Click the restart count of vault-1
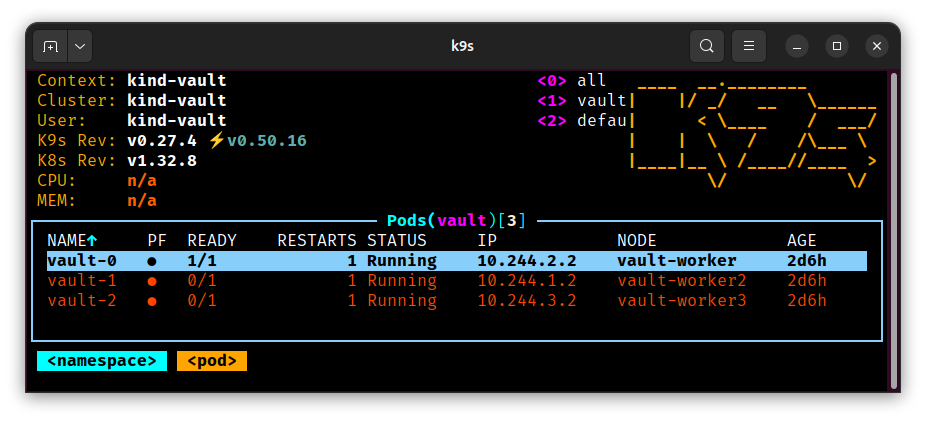Image resolution: width=926 pixels, height=421 pixels. point(352,281)
